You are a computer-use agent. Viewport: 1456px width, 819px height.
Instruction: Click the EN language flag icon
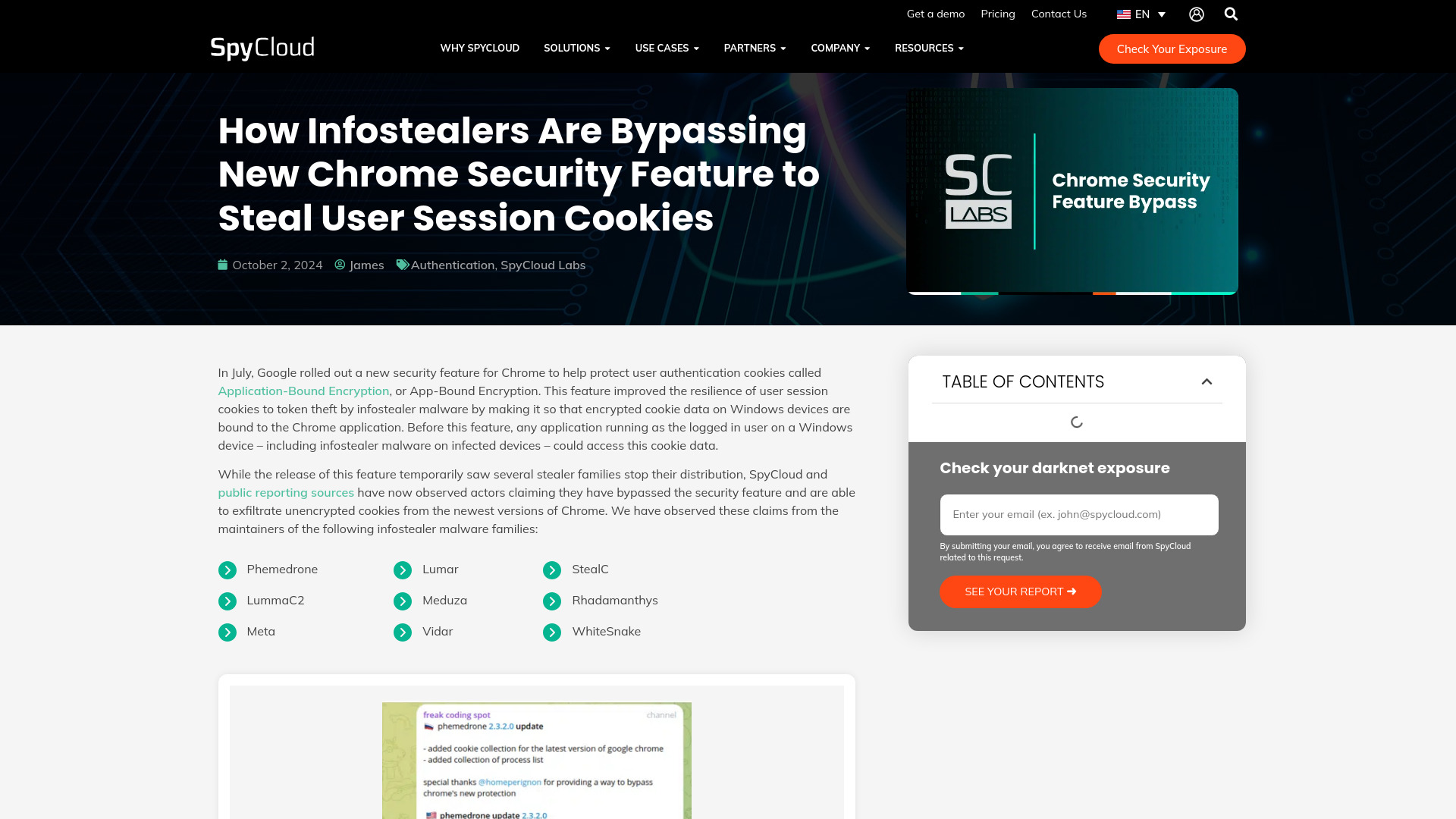(1122, 14)
